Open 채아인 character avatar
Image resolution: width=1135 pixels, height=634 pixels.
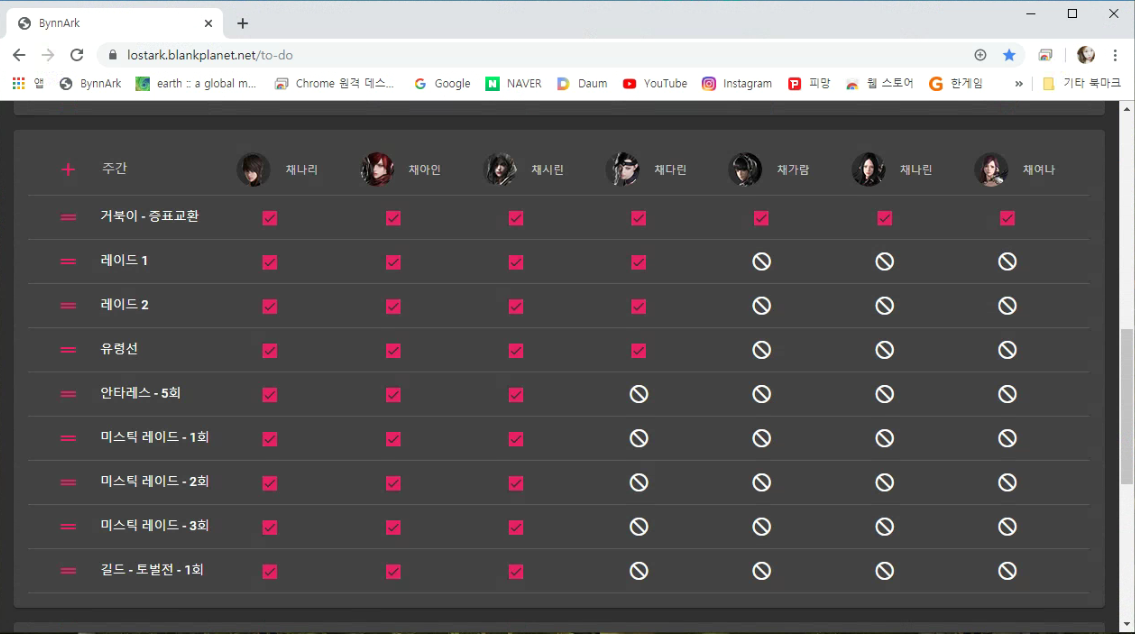click(377, 169)
